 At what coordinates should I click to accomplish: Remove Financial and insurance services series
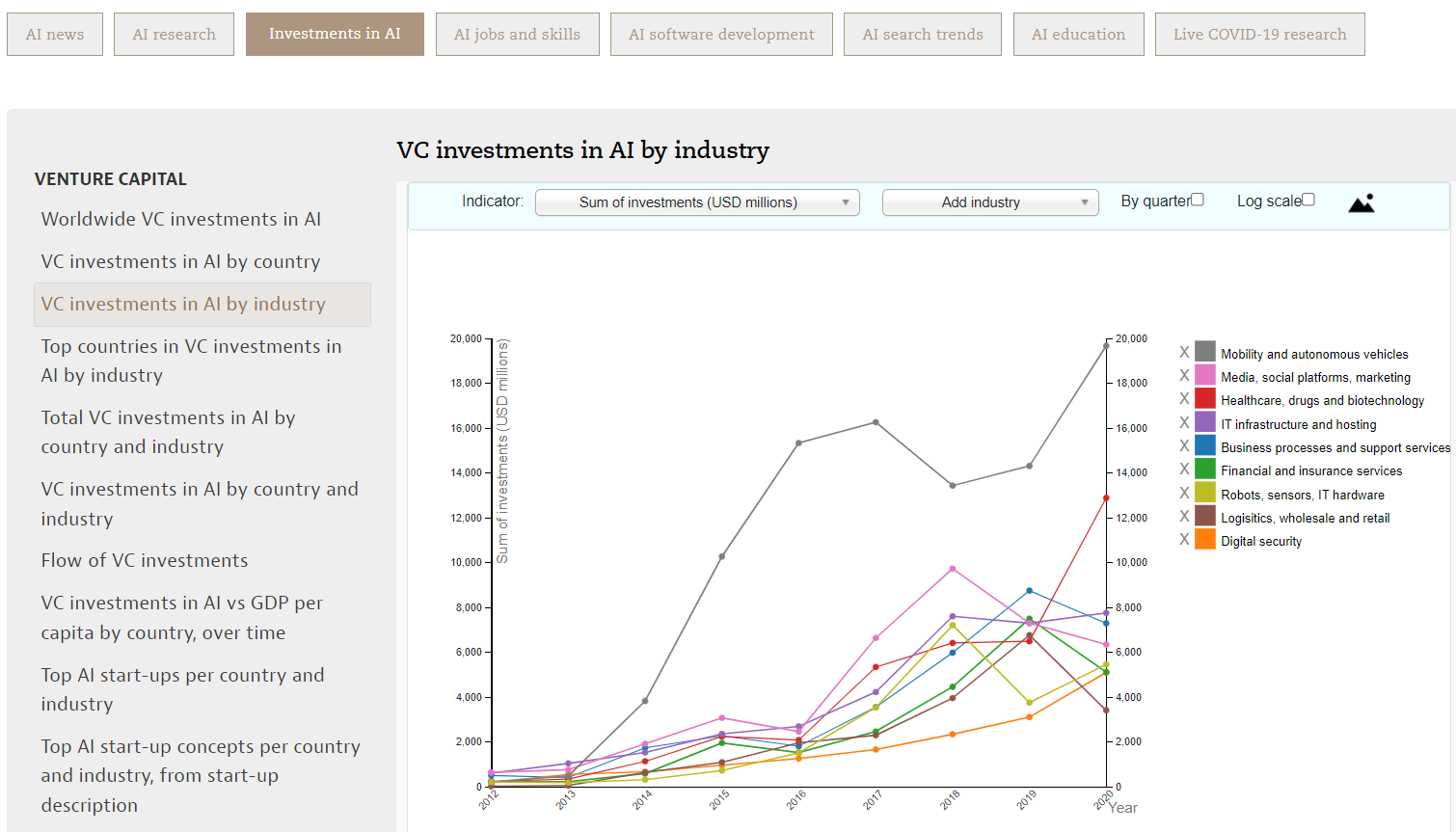click(x=1184, y=469)
